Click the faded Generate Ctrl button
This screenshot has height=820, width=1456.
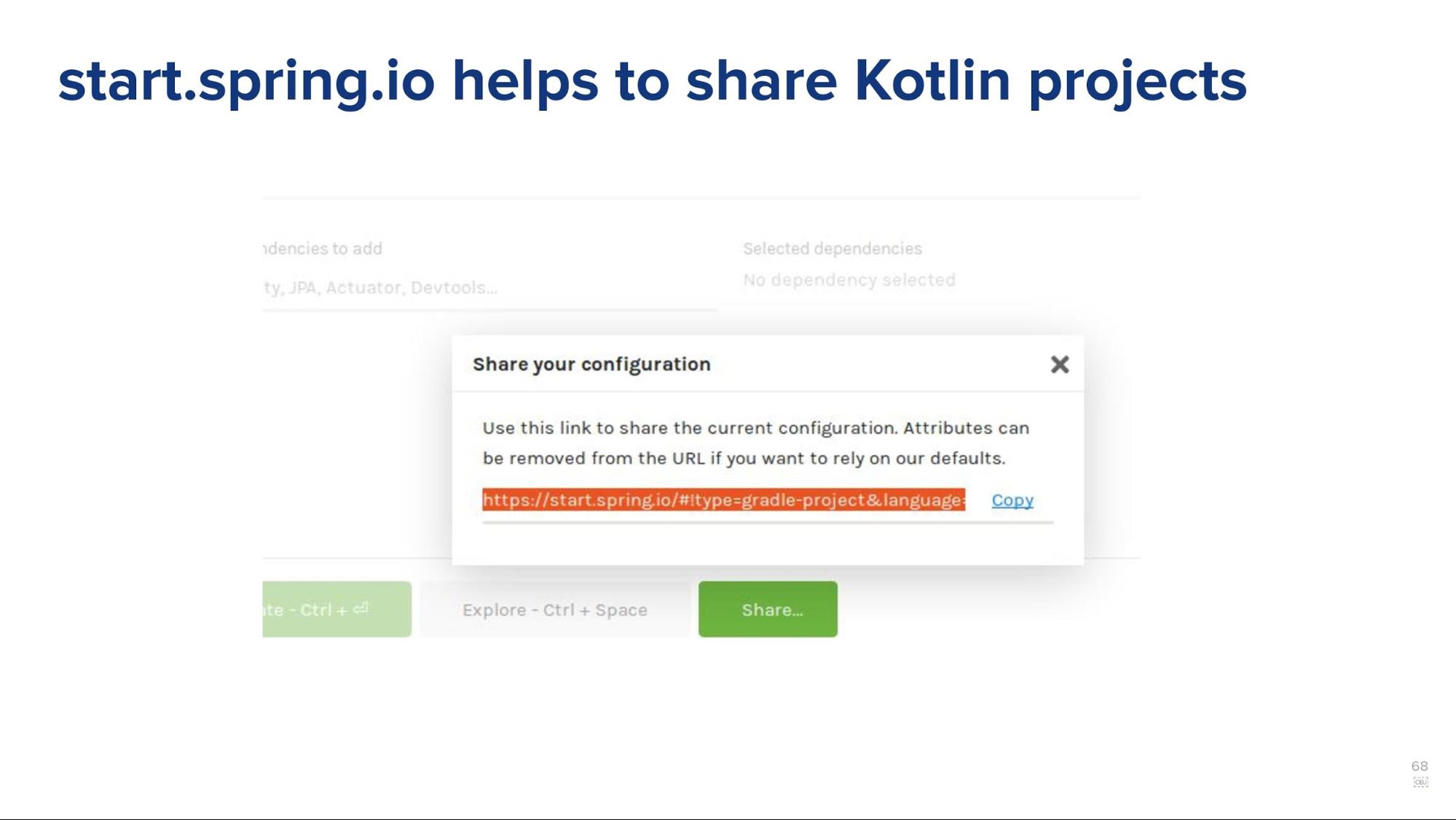coord(337,609)
